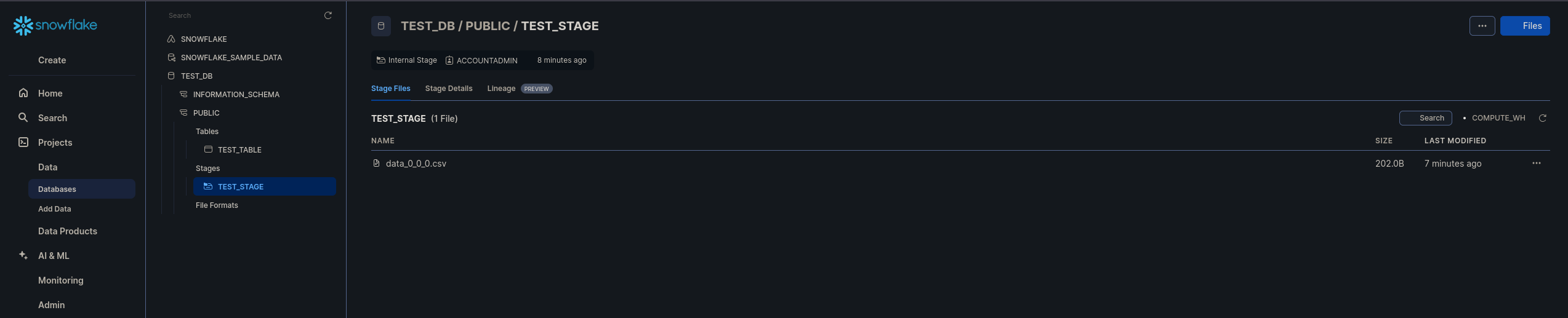
Task: Expand the SNOWFLAKE_SAMPLE_DATA database
Action: pos(231,58)
